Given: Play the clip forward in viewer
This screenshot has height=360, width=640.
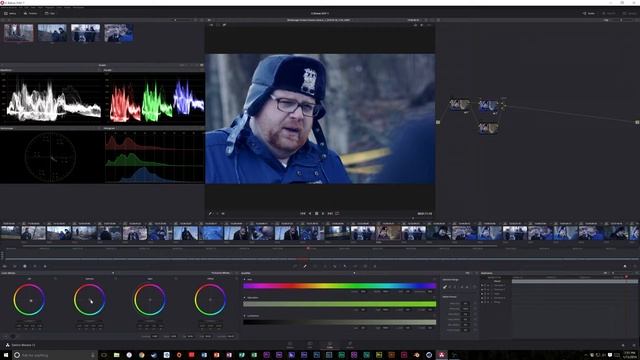Looking at the screenshot, I should [x=323, y=213].
